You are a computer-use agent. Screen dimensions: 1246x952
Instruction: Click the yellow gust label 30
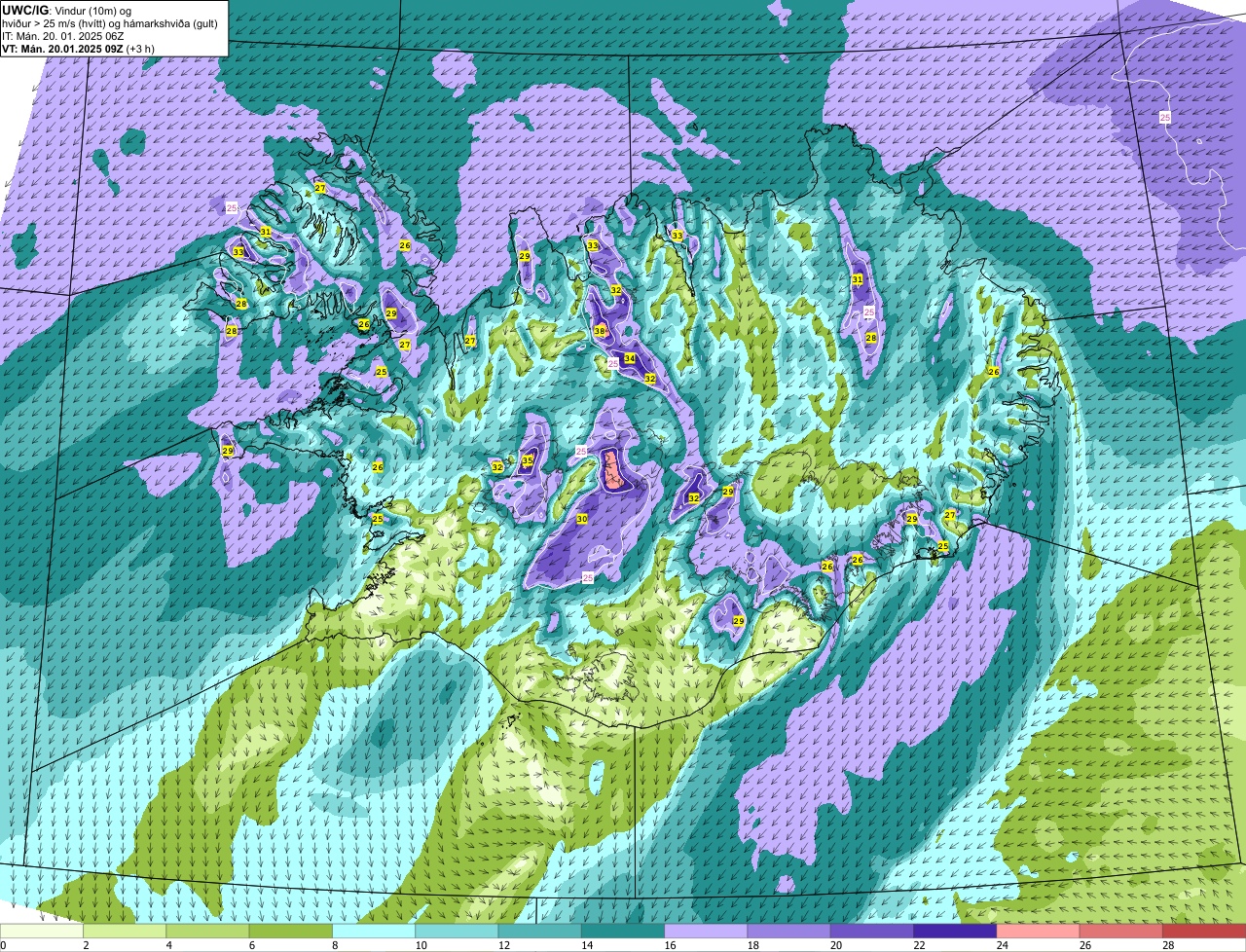581,519
